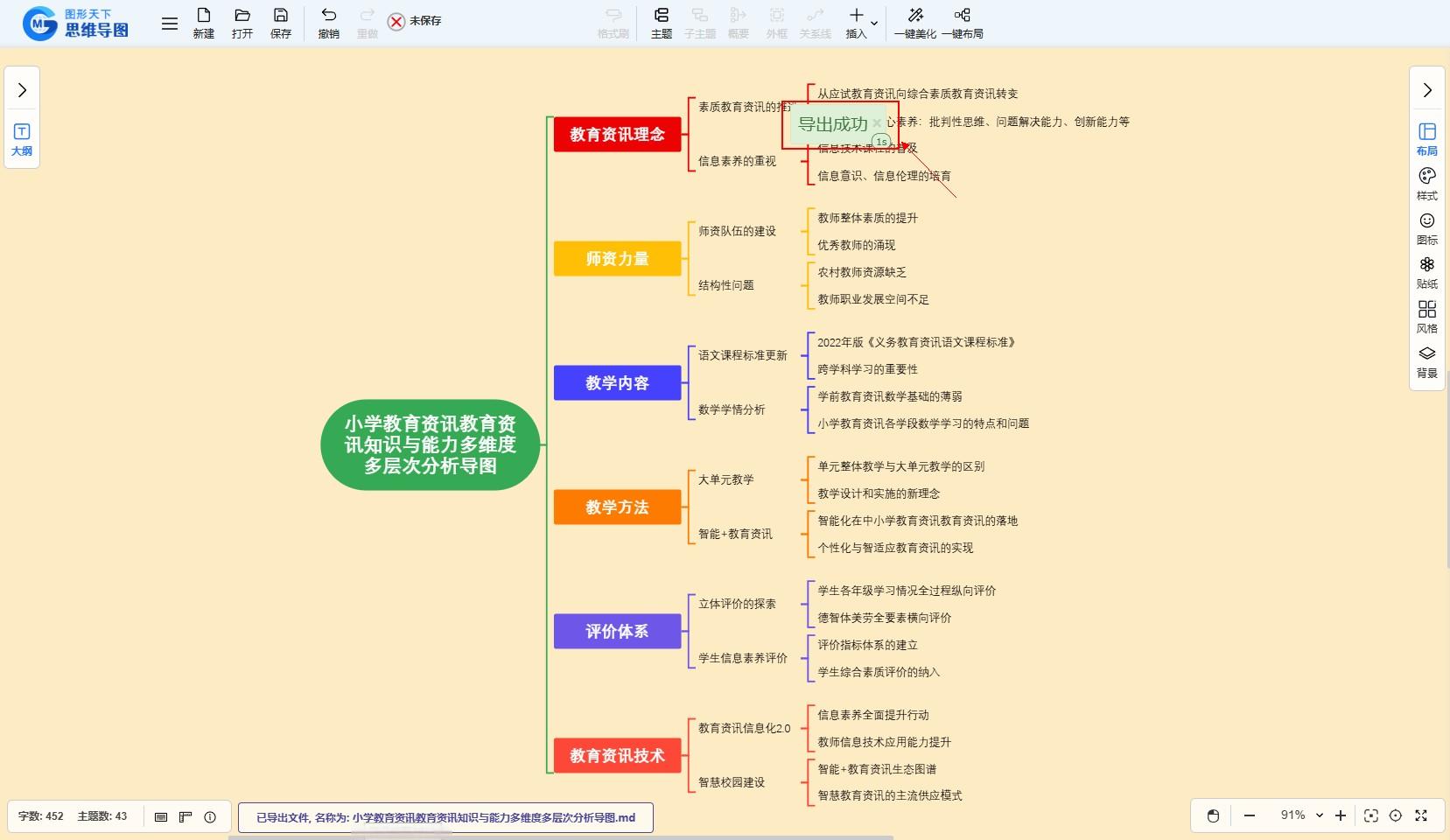The width and height of the screenshot is (1450, 840).
Task: Toggle the 大纲 outline view
Action: tap(22, 139)
